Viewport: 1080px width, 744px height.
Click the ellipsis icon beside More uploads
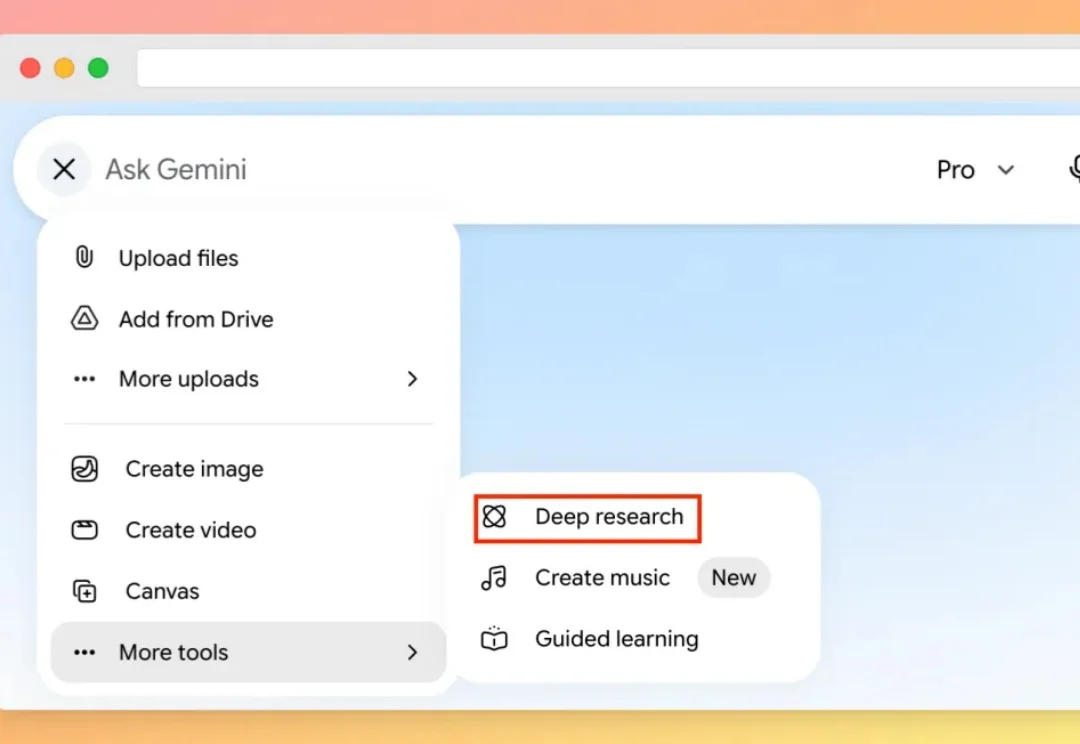click(x=85, y=379)
